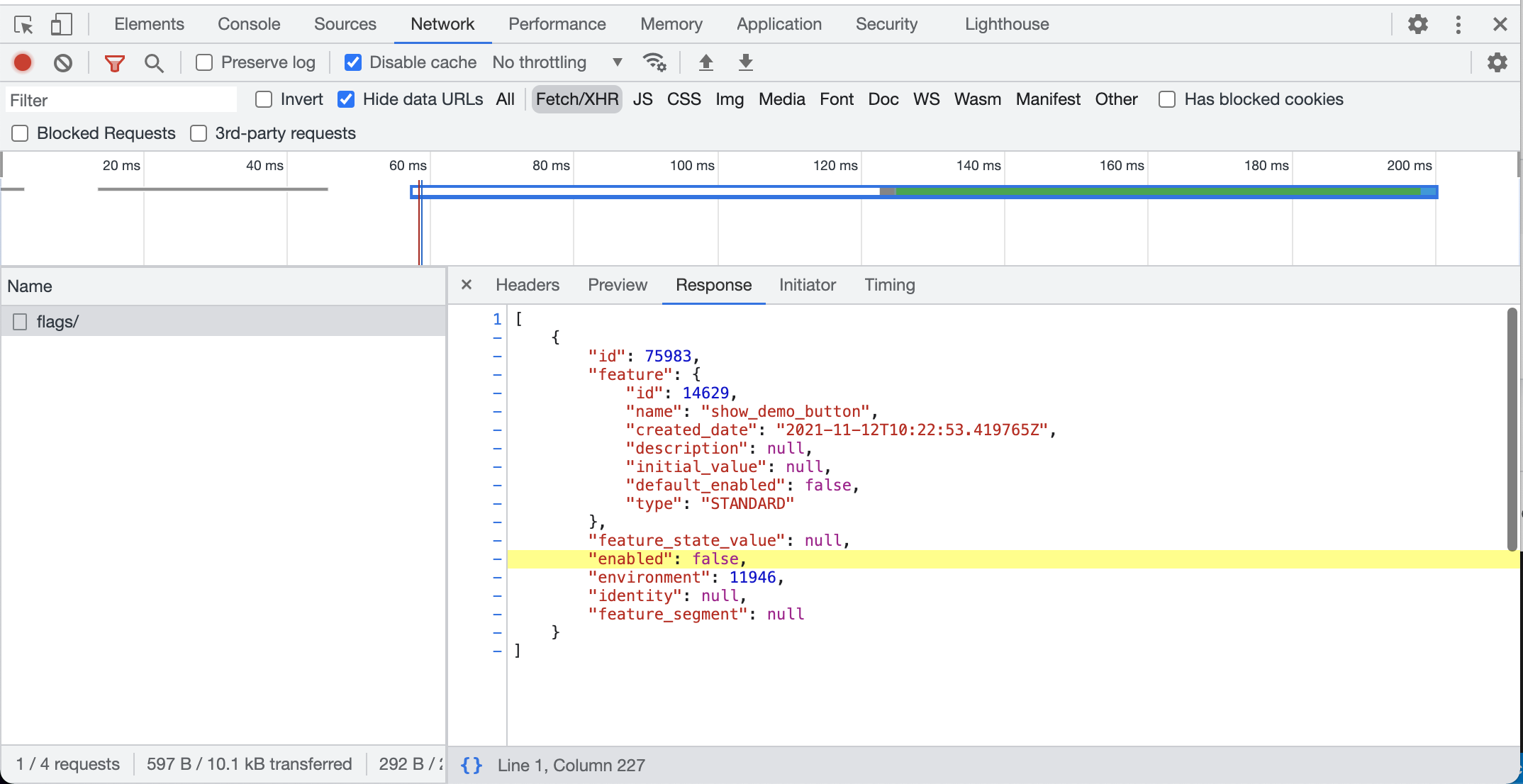
Task: Open the Headers tab of request
Action: coord(527,285)
